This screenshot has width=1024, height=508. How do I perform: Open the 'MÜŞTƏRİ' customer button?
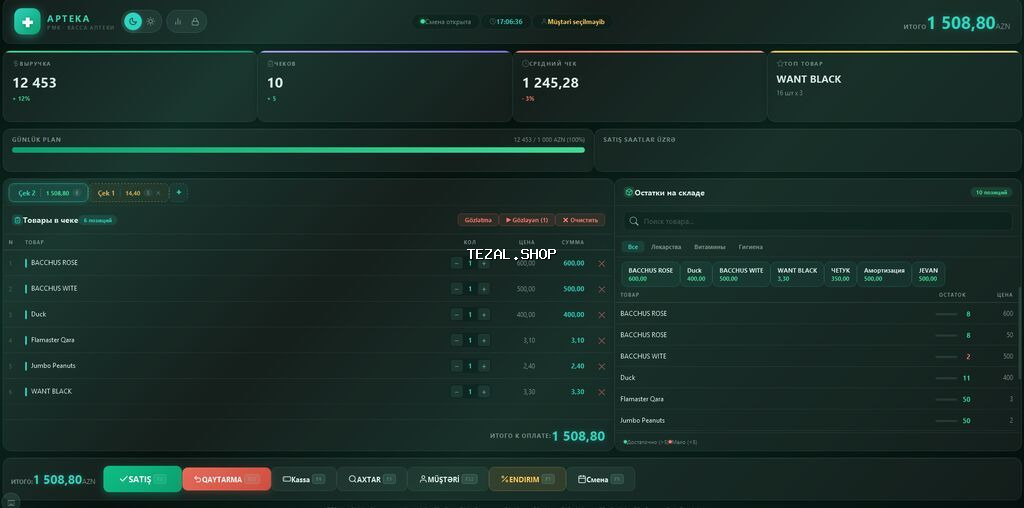pos(447,479)
